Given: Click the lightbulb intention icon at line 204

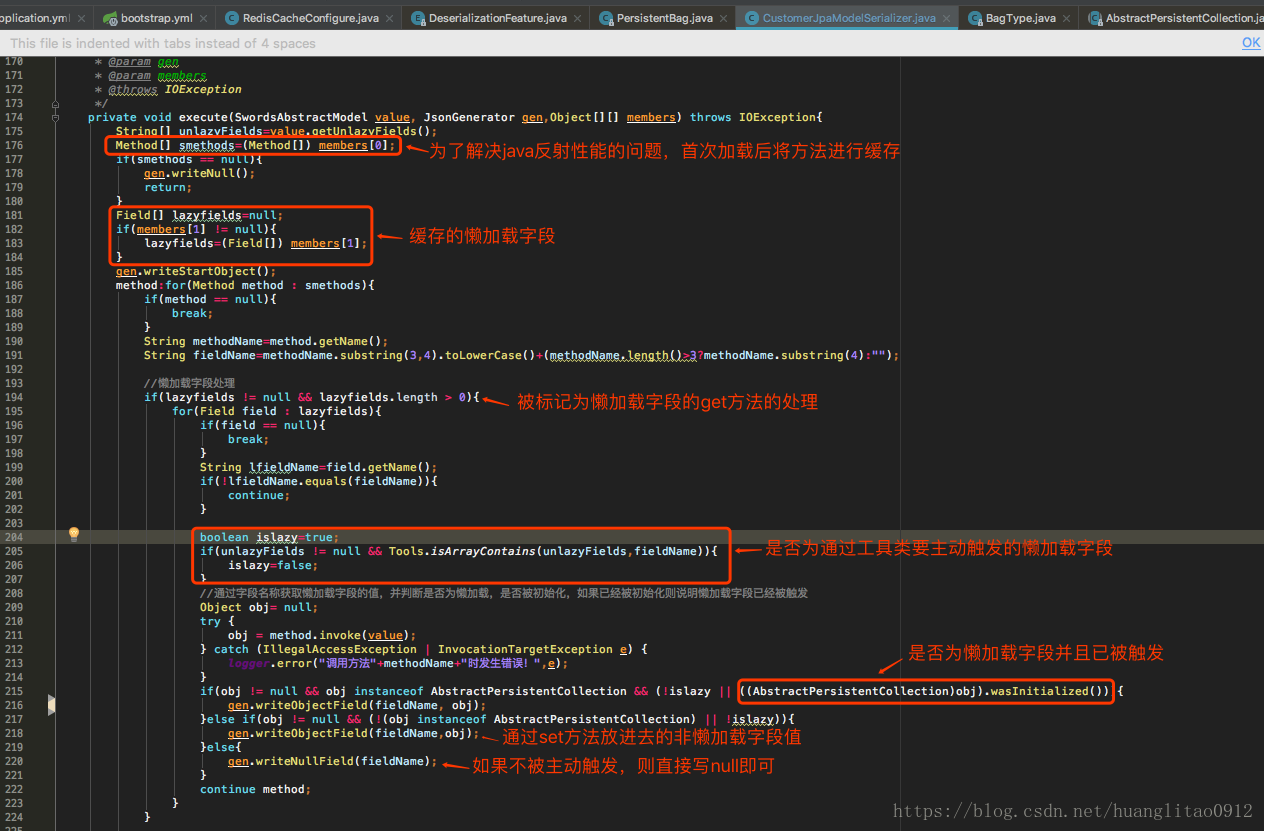Looking at the screenshot, I should 73,534.
